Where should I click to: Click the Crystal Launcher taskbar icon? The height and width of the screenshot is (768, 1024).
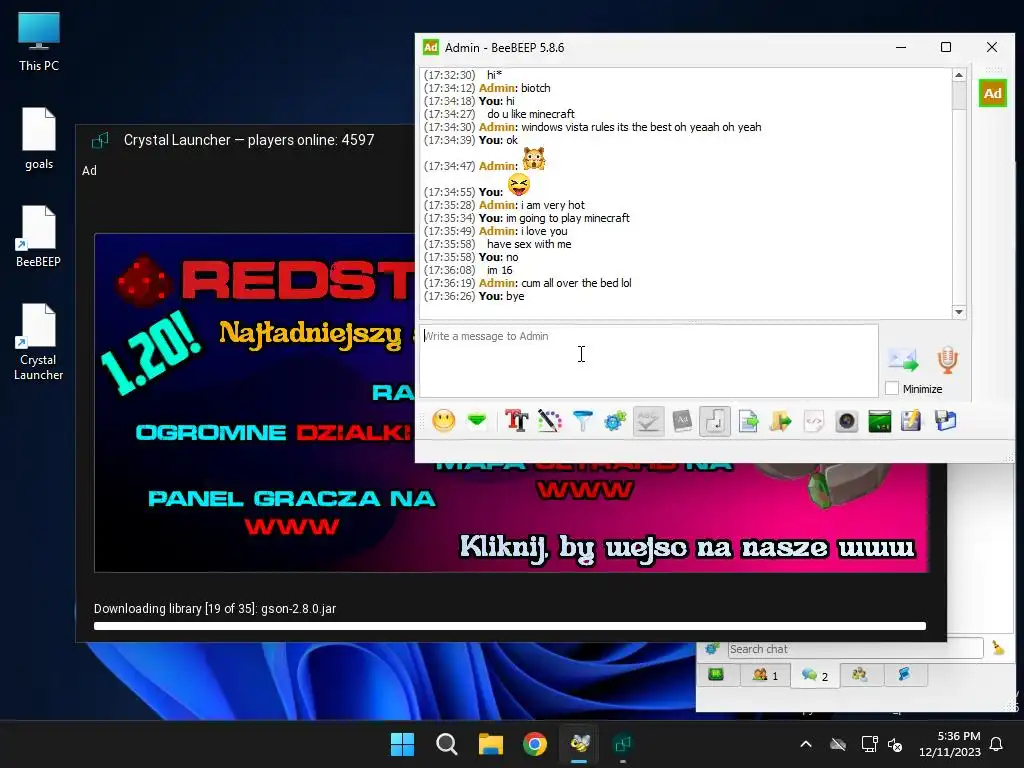tap(623, 744)
